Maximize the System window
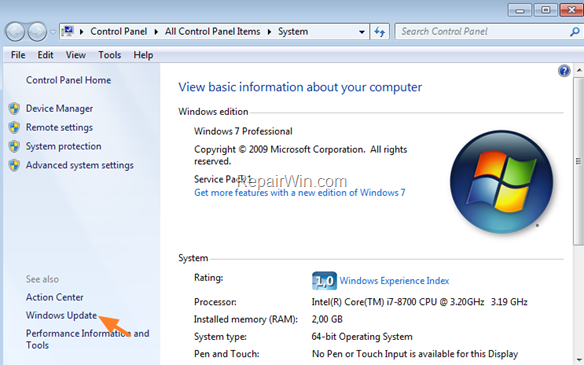The image size is (584, 365). 546,10
